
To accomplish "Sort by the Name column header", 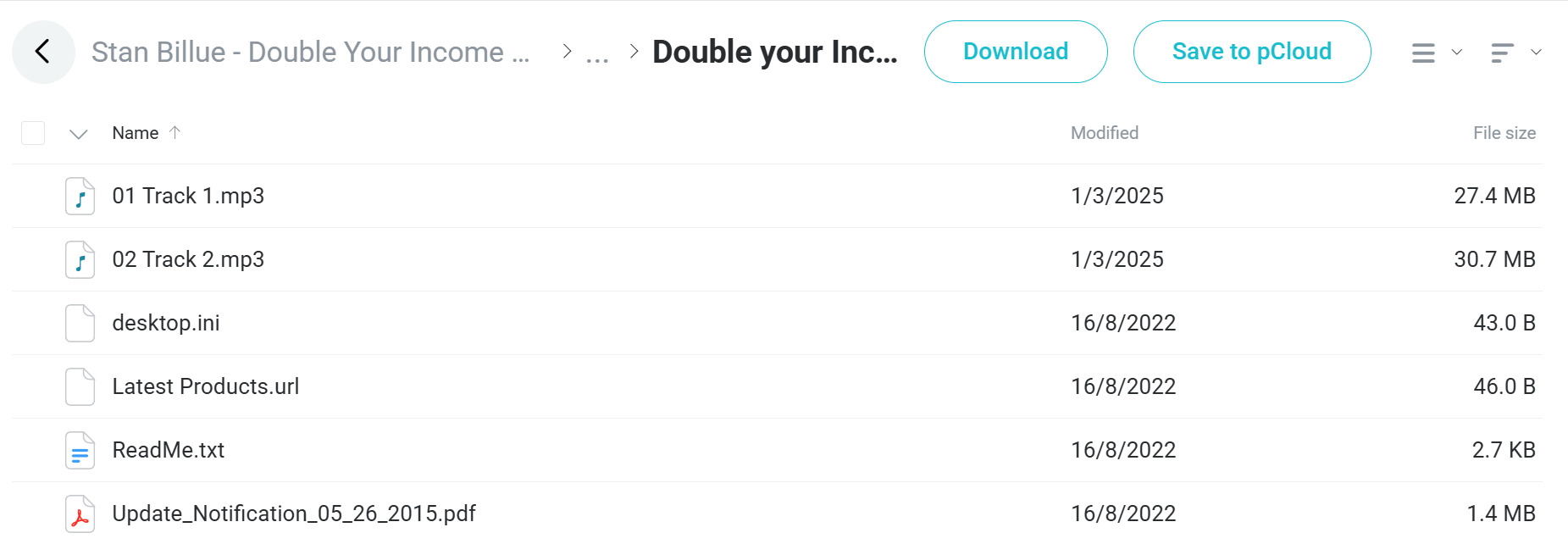I will [x=136, y=133].
